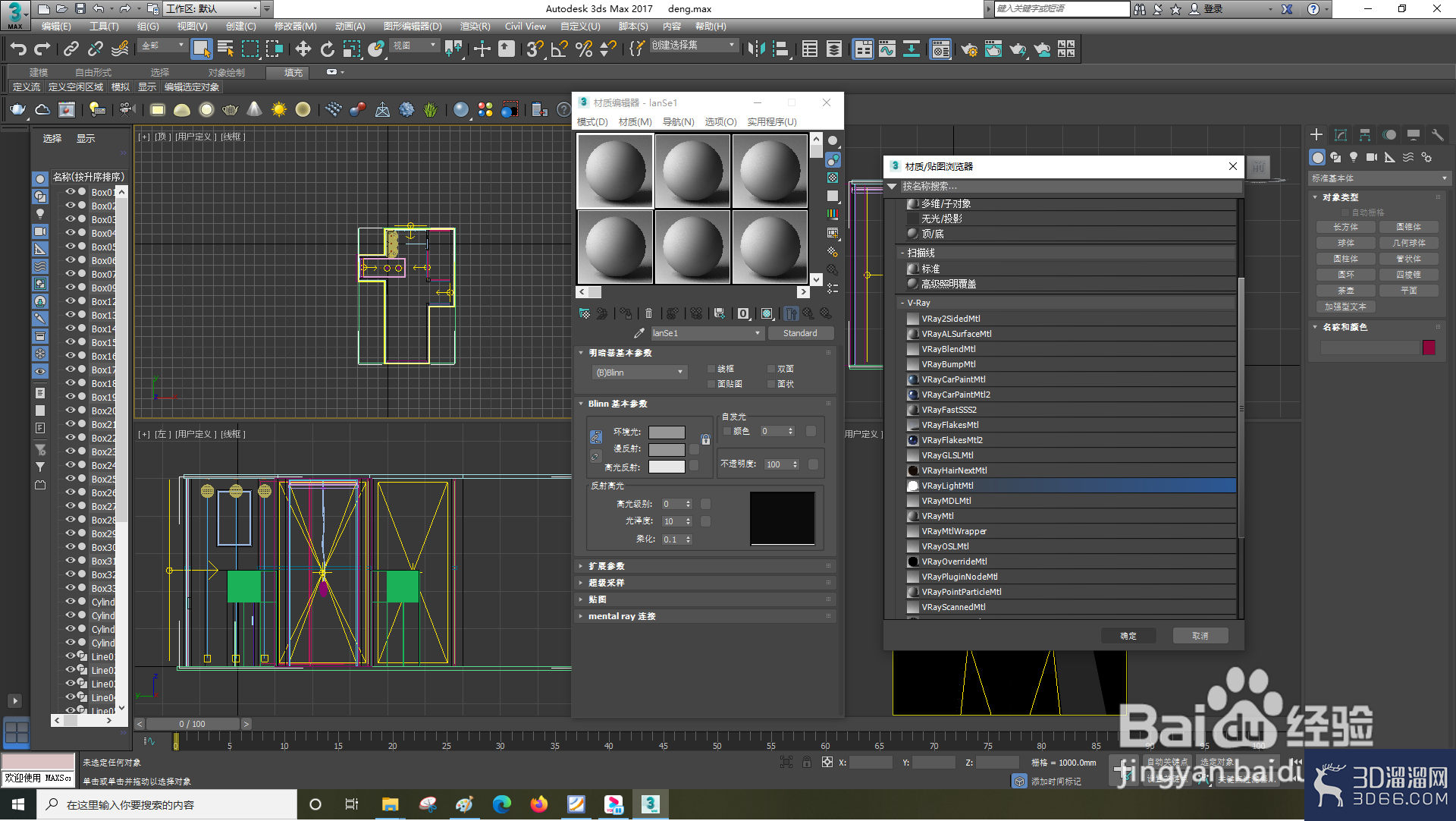Toggle visibility eye of Box01
This screenshot has width=1456, height=821.
(x=71, y=192)
